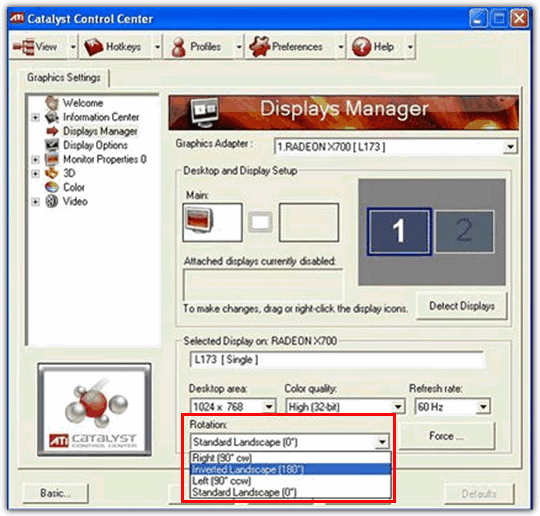
Task: Click the Video tree icon
Action: click(x=52, y=201)
